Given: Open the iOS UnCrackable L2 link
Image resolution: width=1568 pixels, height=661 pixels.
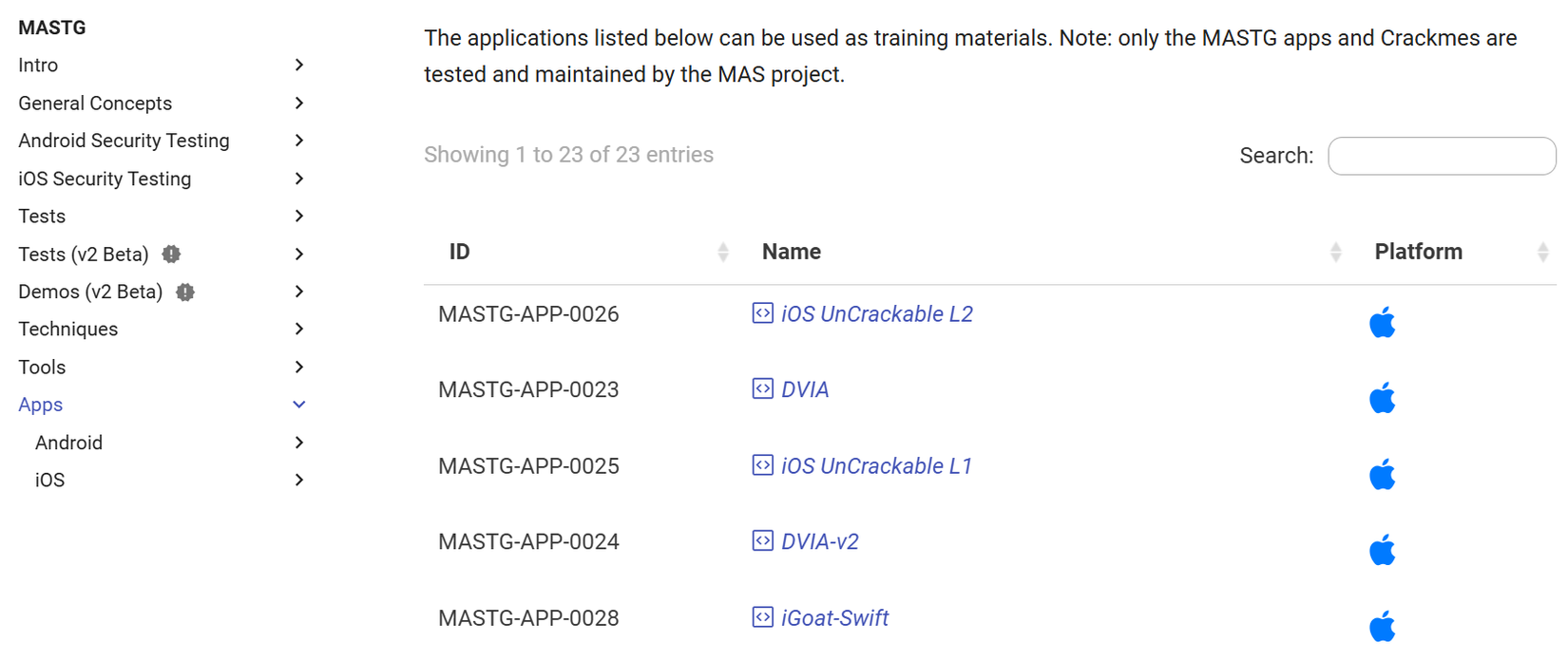Looking at the screenshot, I should click(x=876, y=314).
